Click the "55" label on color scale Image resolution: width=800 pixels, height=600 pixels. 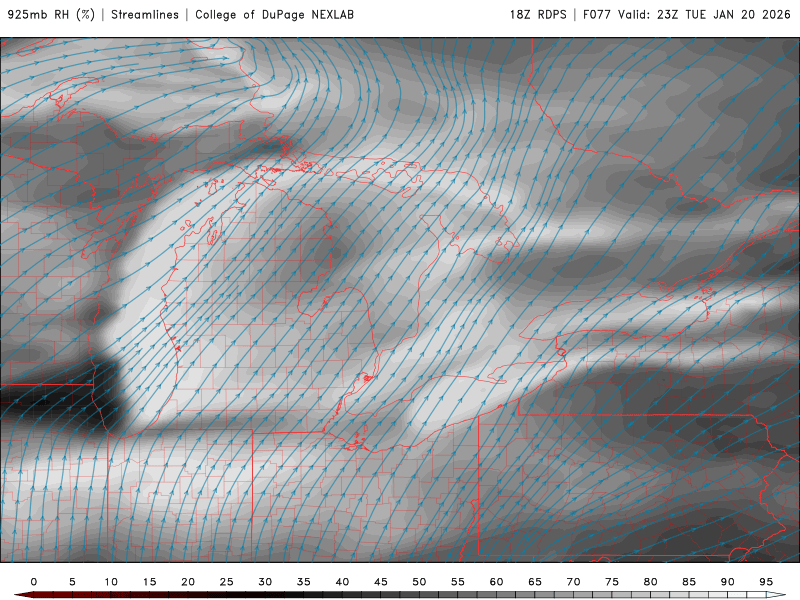(458, 582)
